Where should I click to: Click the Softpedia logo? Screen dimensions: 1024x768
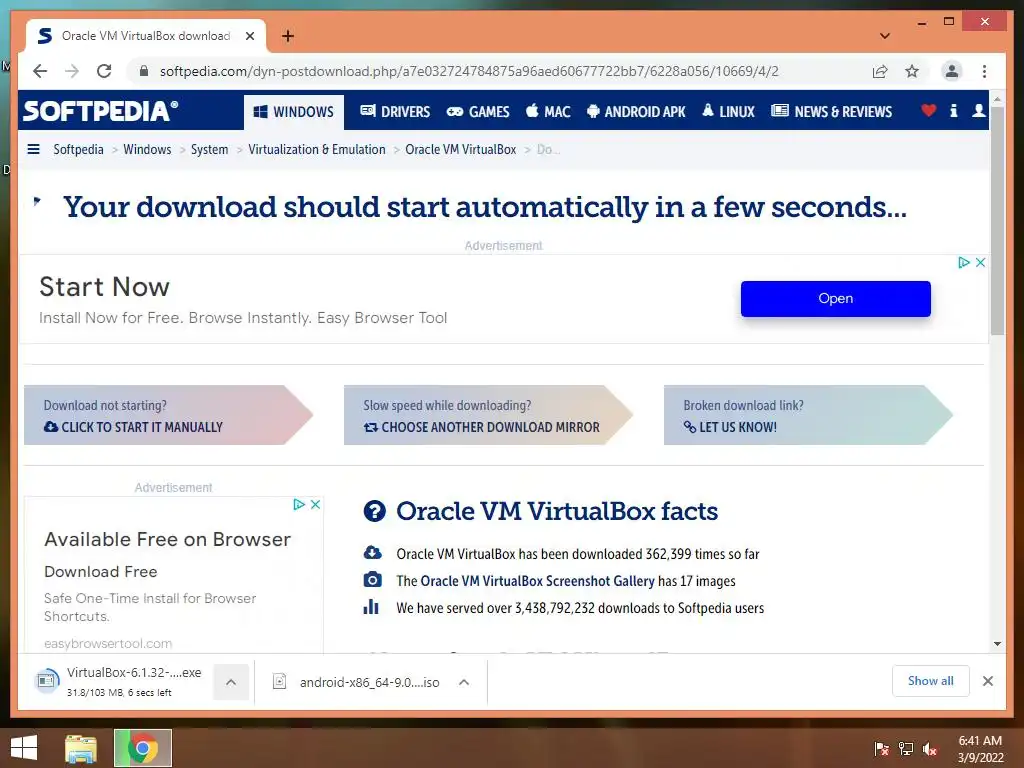[x=101, y=111]
